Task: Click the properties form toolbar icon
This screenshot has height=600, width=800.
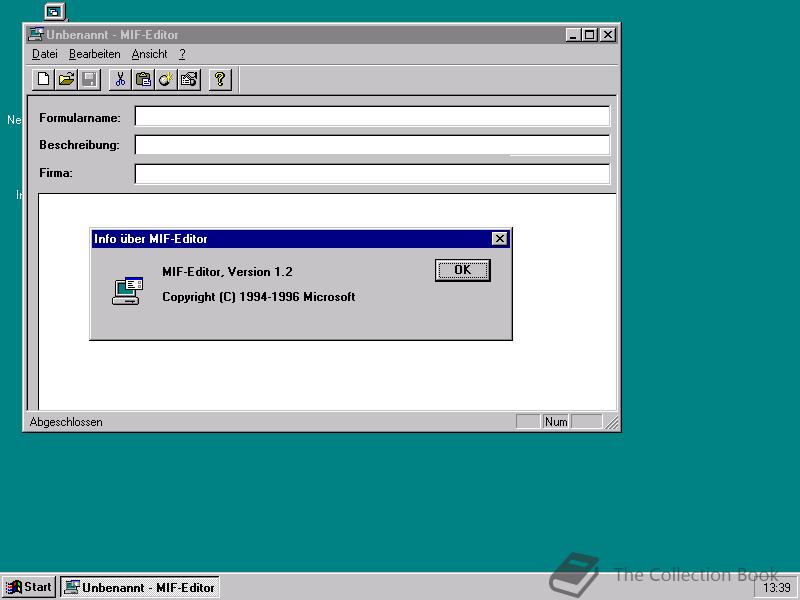Action: pos(189,80)
